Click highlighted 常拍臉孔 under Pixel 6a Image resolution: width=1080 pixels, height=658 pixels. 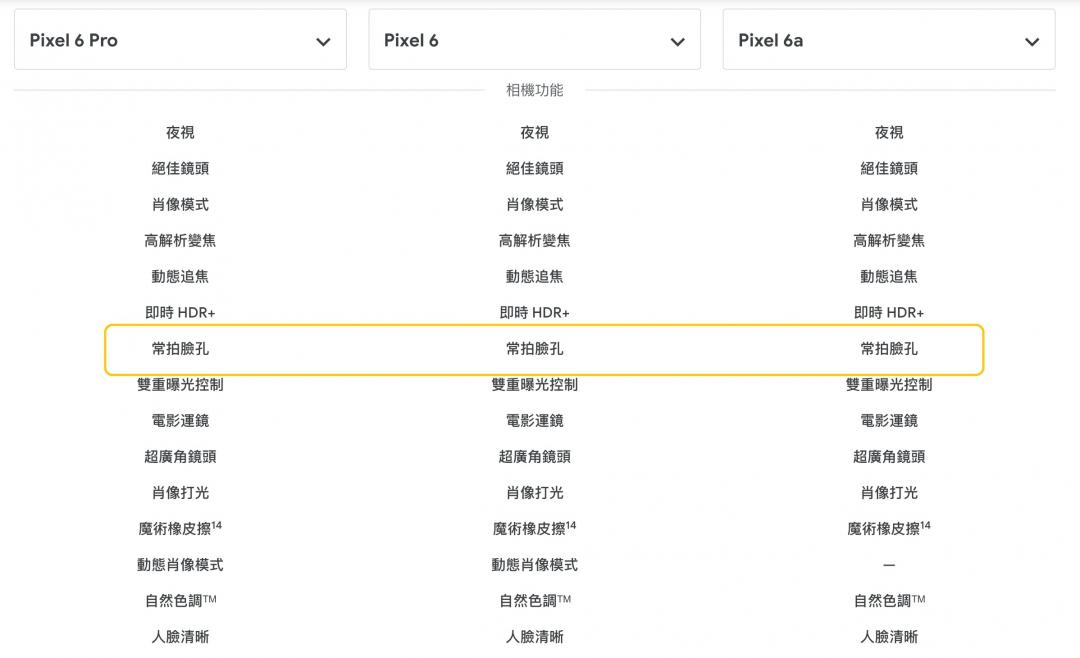(x=888, y=349)
